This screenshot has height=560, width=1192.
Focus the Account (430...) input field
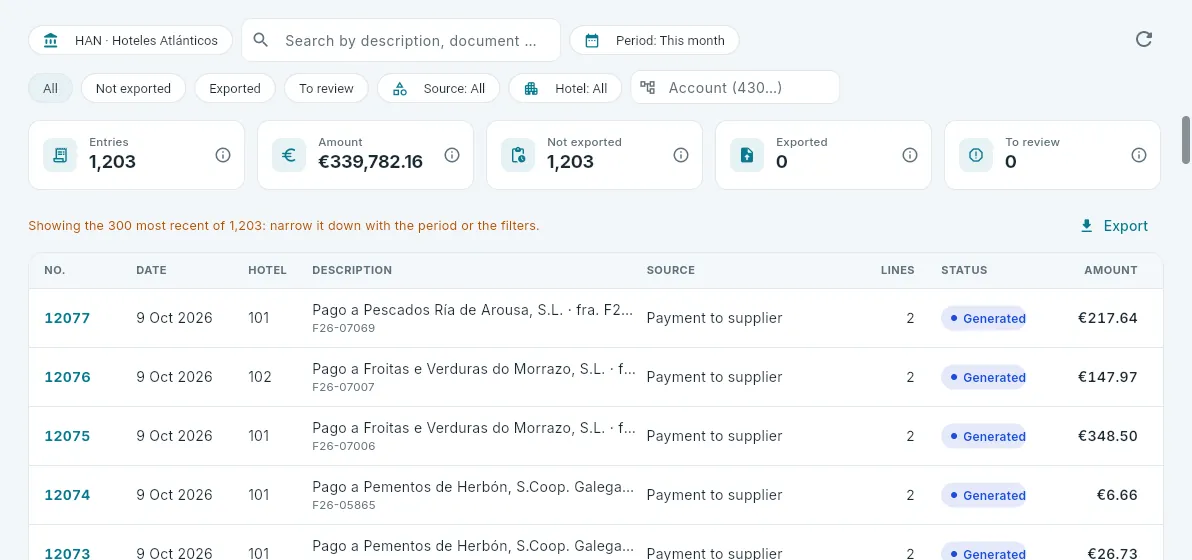[735, 87]
